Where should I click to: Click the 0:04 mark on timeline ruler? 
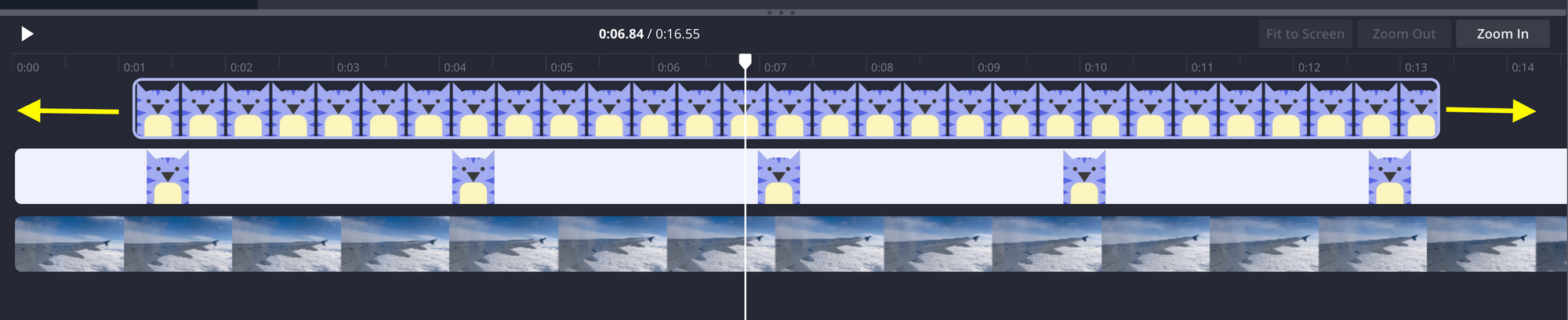(x=455, y=67)
